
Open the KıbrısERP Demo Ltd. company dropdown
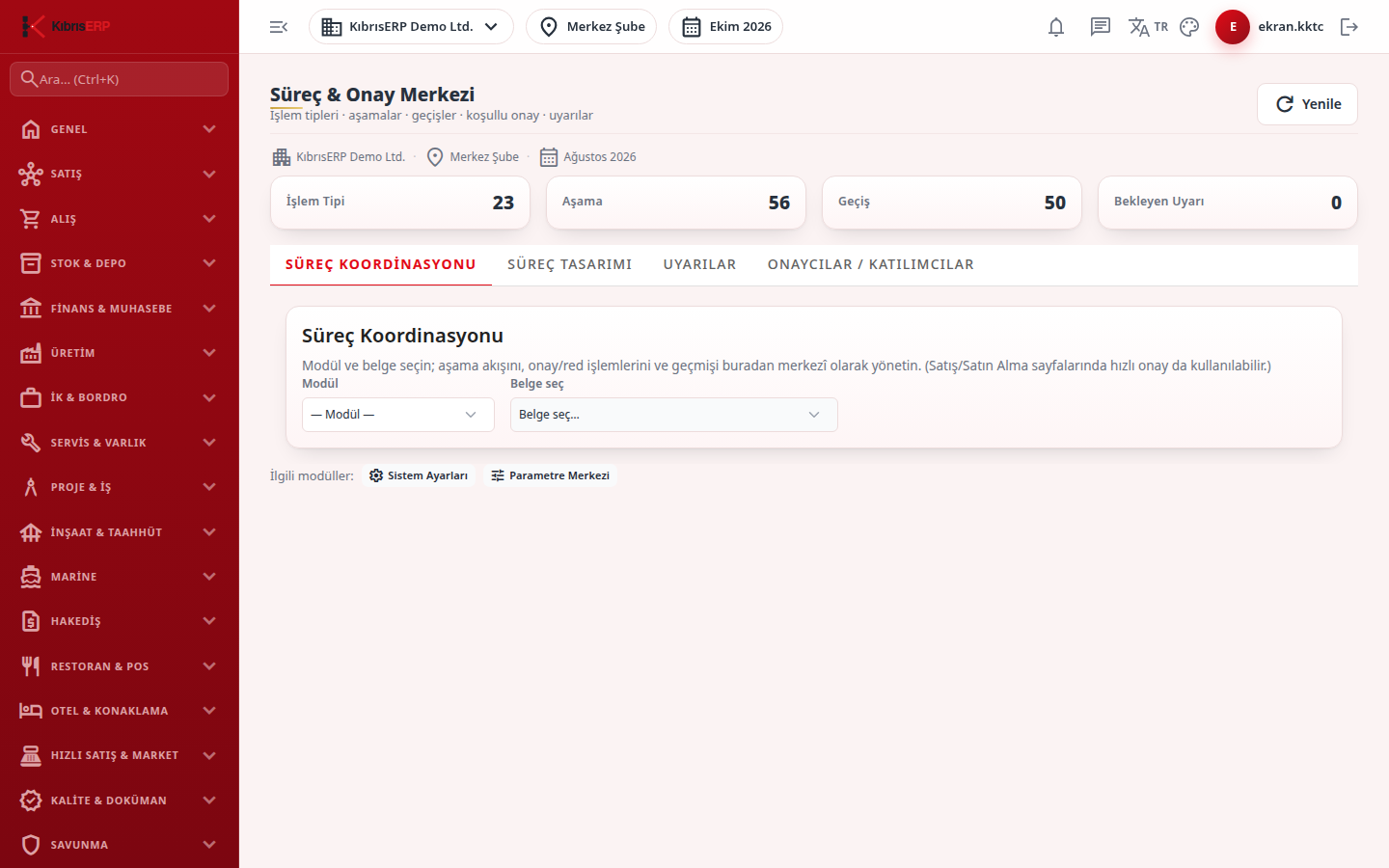point(411,27)
